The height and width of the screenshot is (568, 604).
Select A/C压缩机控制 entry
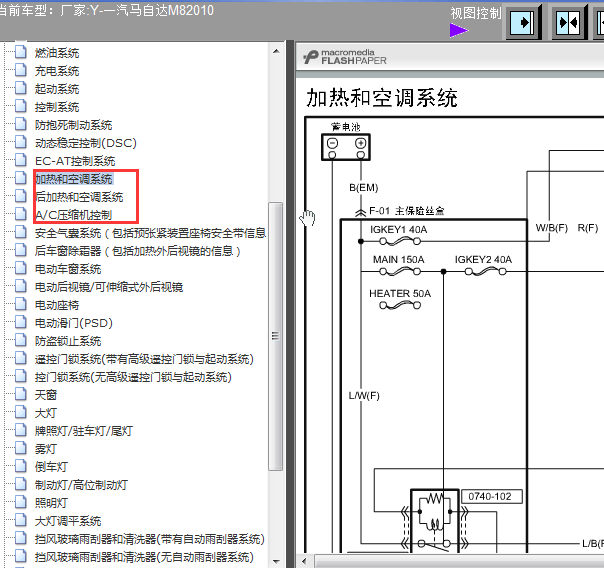pos(74,215)
